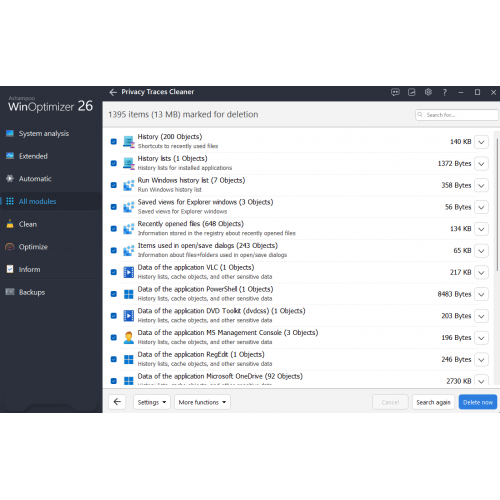Click the Optimize gauge sidebar icon

pyautogui.click(x=10, y=247)
